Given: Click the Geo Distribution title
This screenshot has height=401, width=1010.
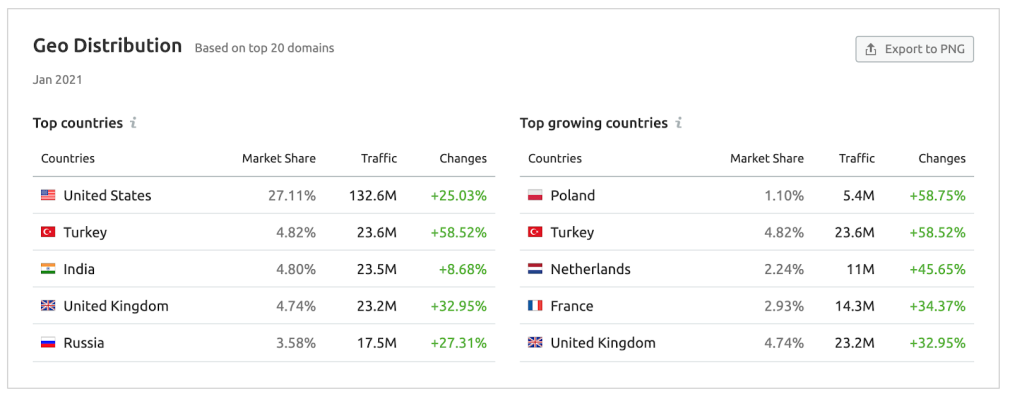Looking at the screenshot, I should click(x=107, y=46).
